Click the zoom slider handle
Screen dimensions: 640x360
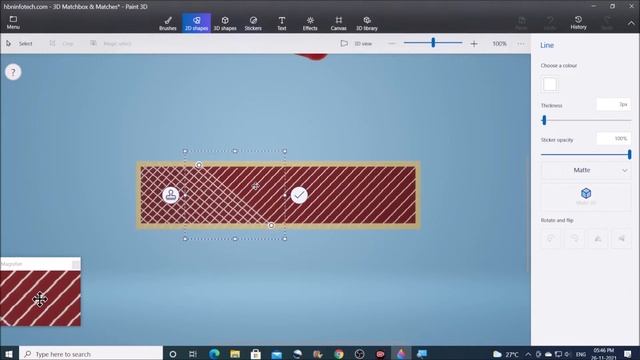[x=433, y=42]
